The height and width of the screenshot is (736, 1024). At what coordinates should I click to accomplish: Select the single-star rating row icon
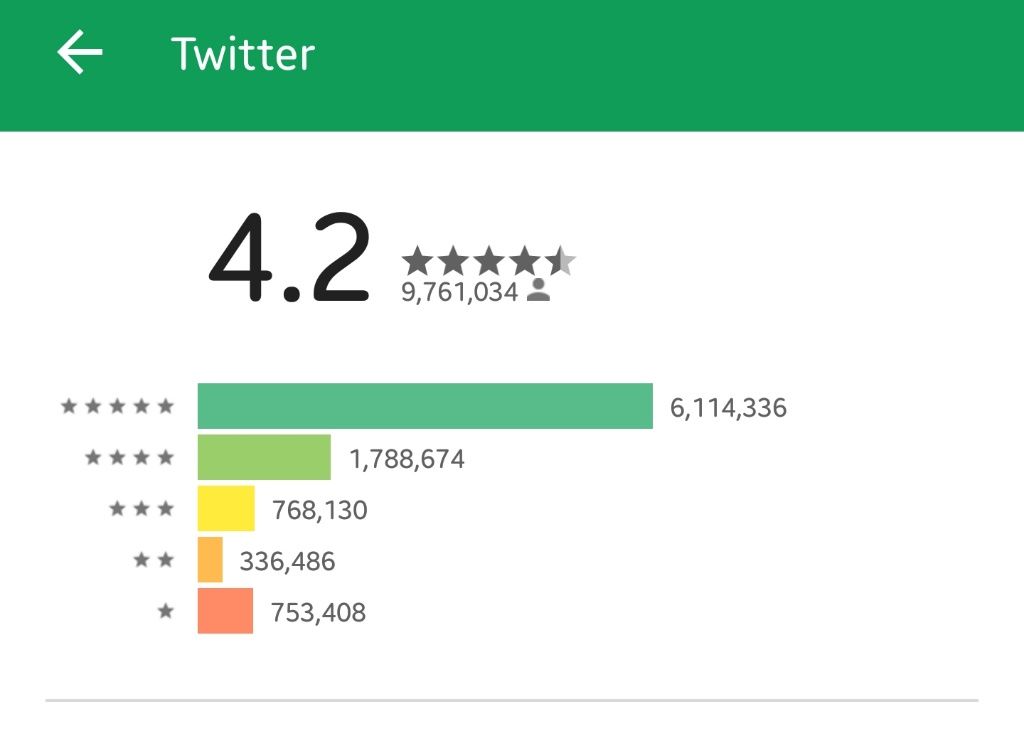[x=166, y=611]
